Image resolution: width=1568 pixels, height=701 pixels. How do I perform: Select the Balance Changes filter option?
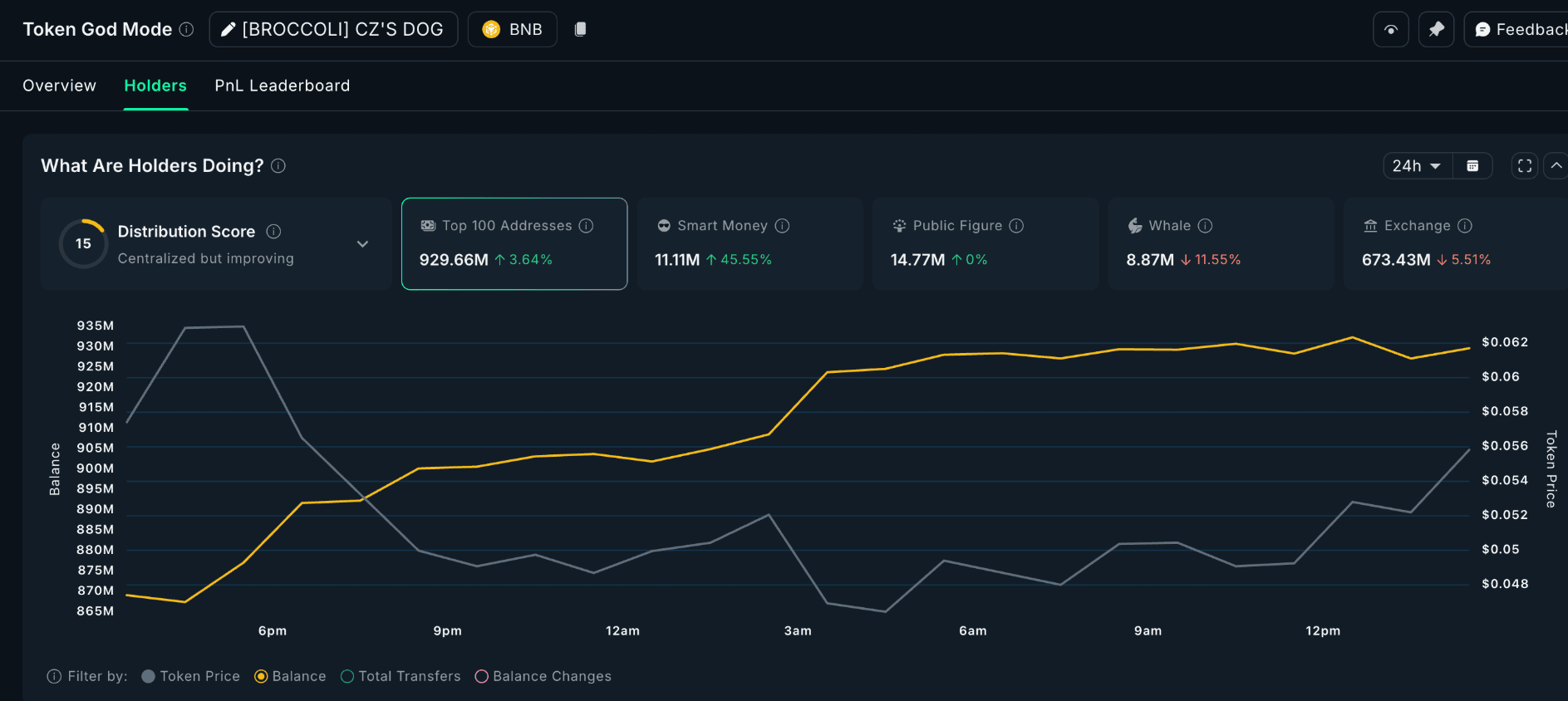482,676
